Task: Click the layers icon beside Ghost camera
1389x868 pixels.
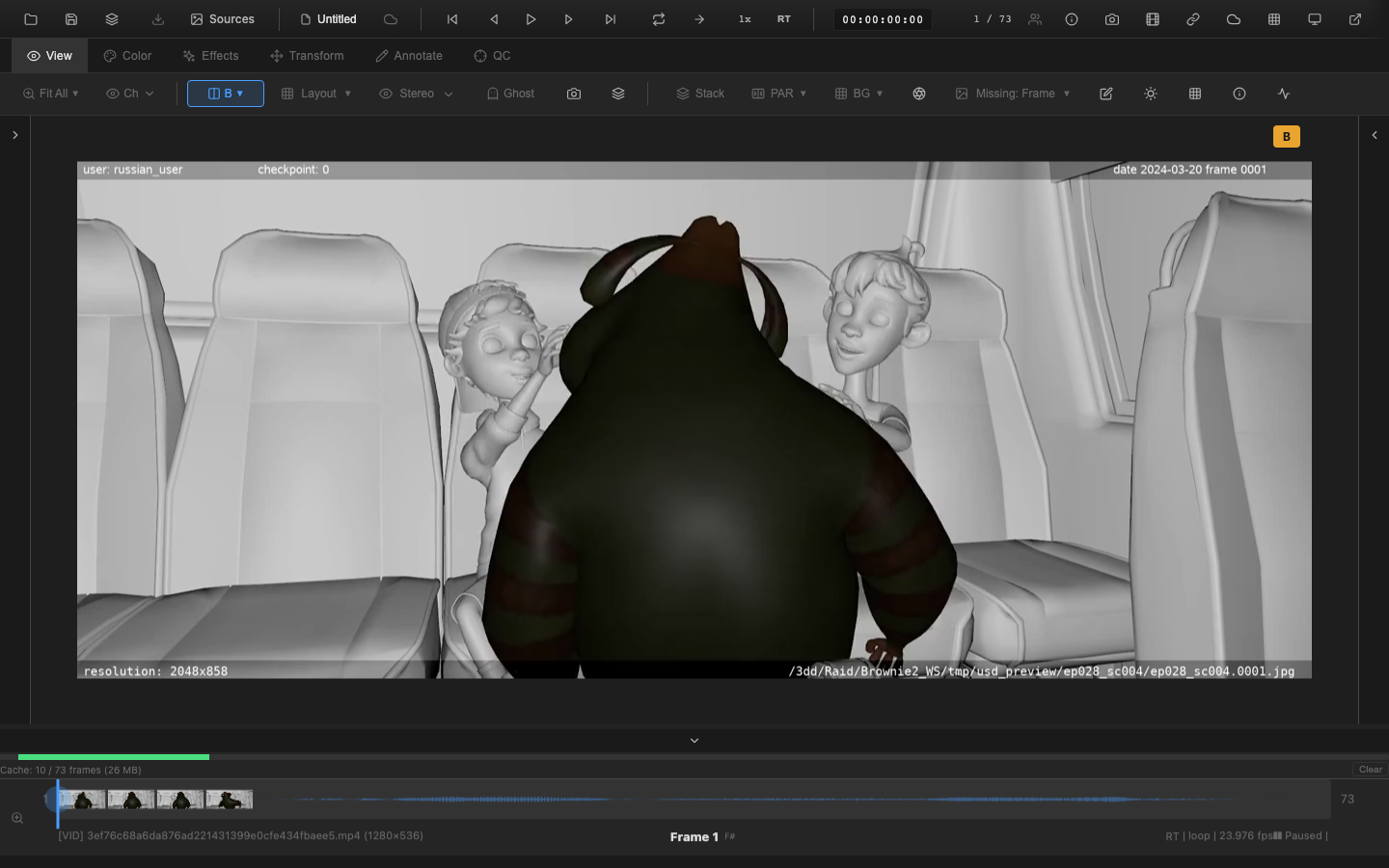Action: coord(618,94)
